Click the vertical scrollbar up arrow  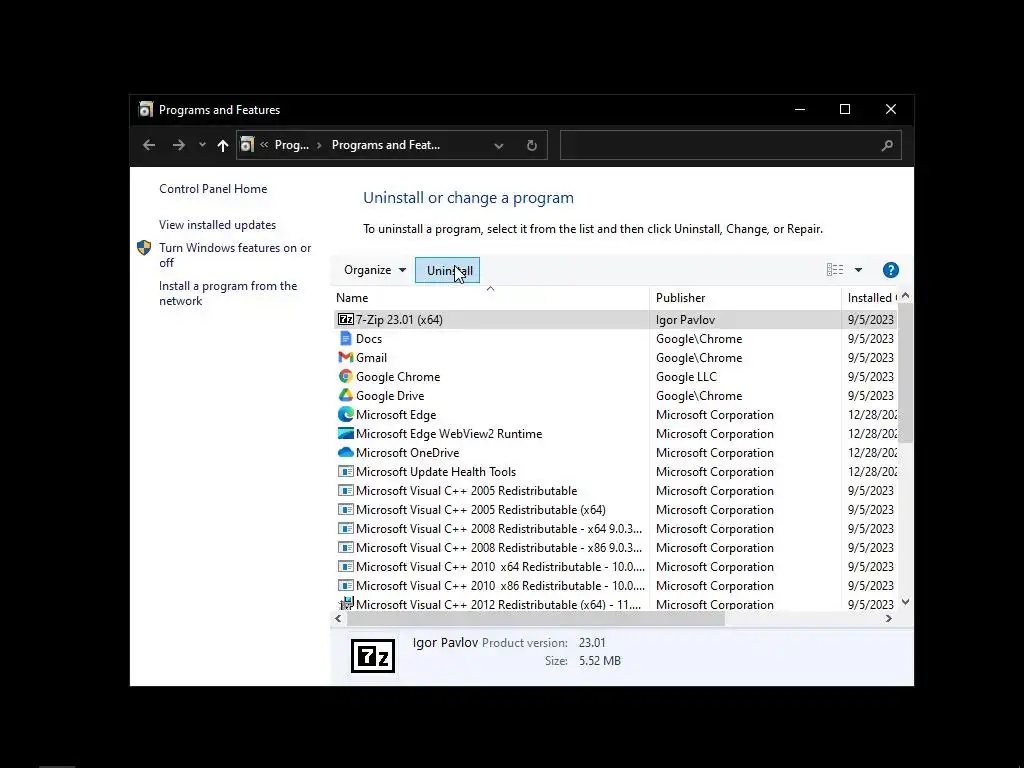click(905, 295)
